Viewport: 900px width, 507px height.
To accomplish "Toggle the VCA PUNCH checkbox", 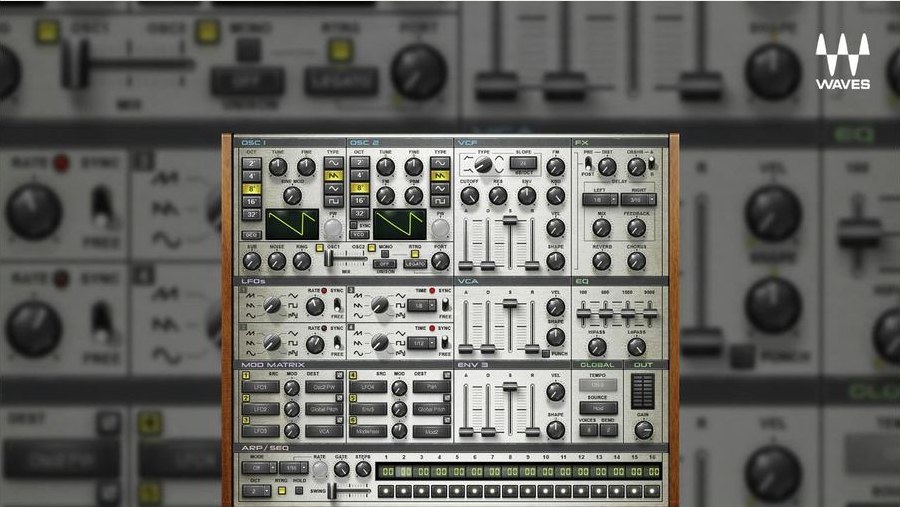I will click(x=545, y=354).
